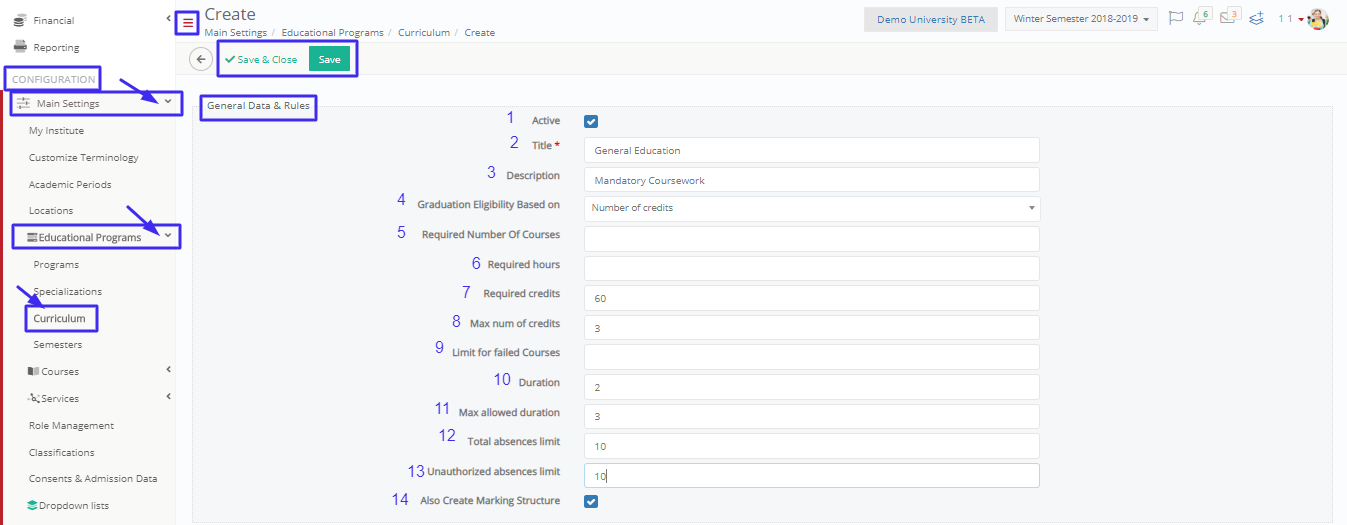Open Winter Semester 2018-2019 period selector

pyautogui.click(x=1080, y=19)
